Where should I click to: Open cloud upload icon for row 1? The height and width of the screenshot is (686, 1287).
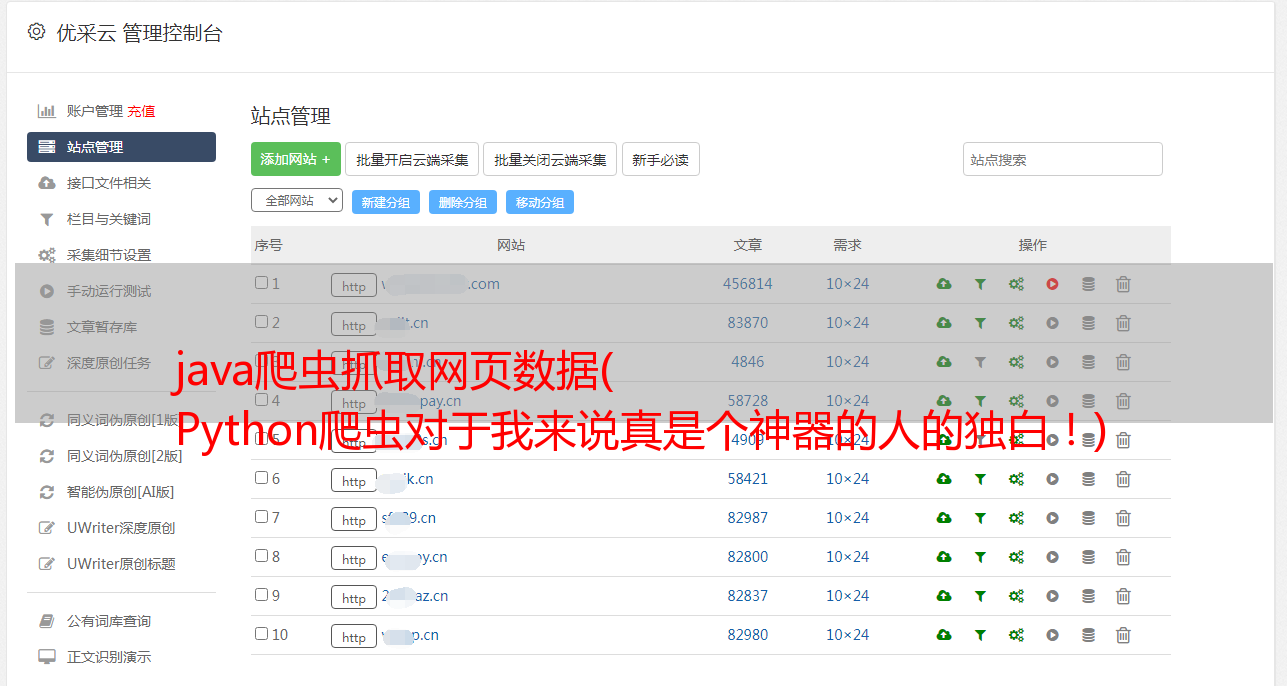[x=944, y=284]
